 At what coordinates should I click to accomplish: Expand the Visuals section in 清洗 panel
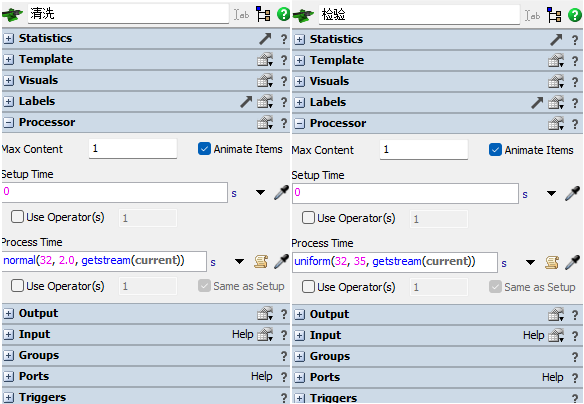[x=9, y=80]
